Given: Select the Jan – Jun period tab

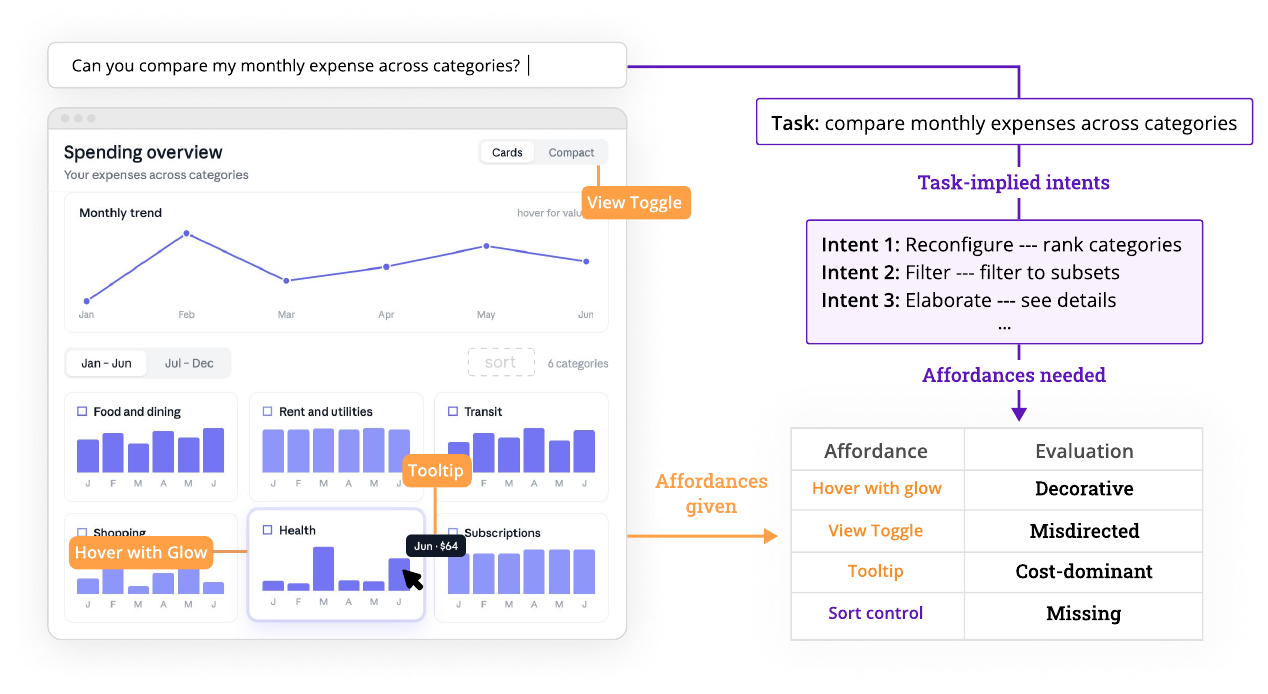Looking at the screenshot, I should pyautogui.click(x=106, y=363).
